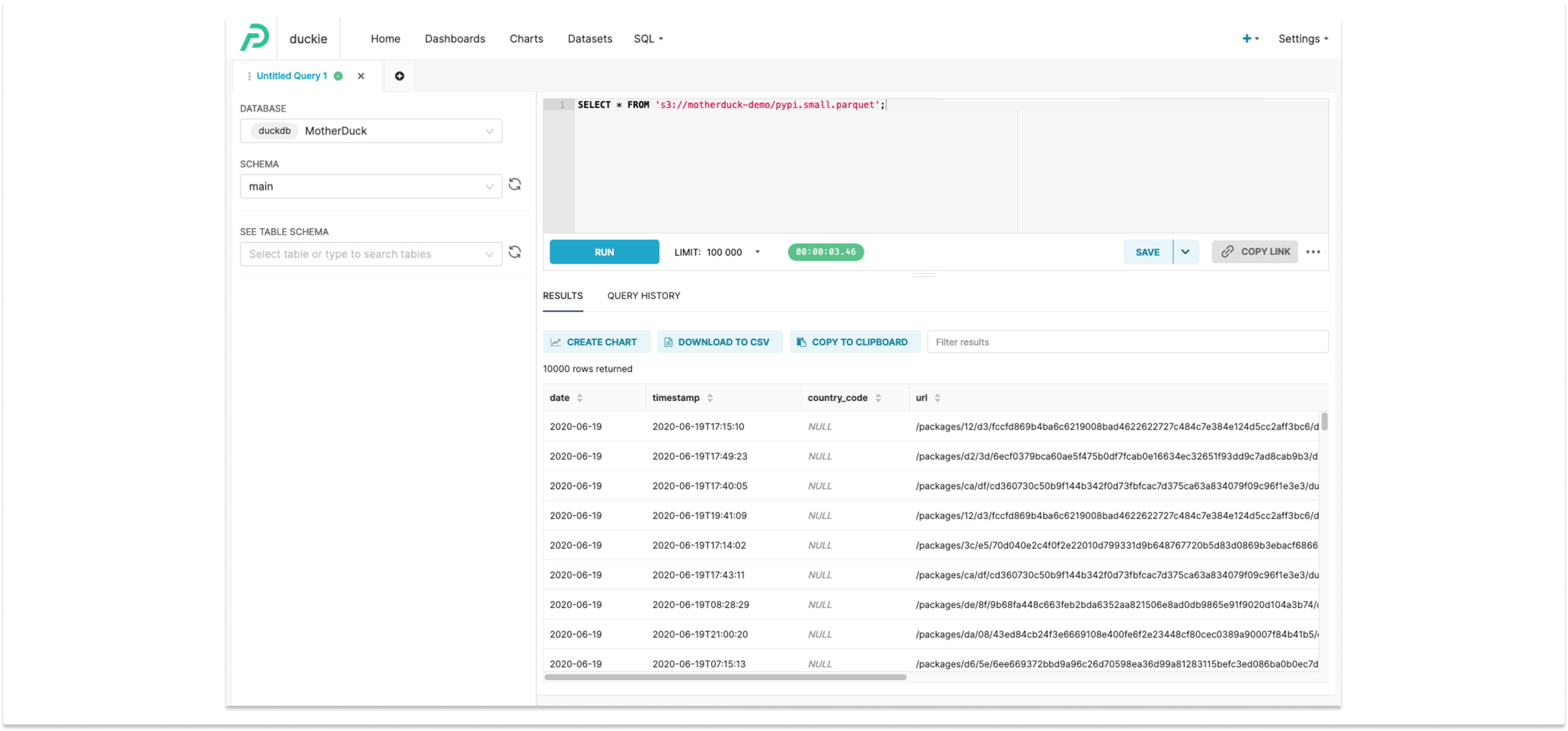Open the Dashboards menu item

coord(455,38)
